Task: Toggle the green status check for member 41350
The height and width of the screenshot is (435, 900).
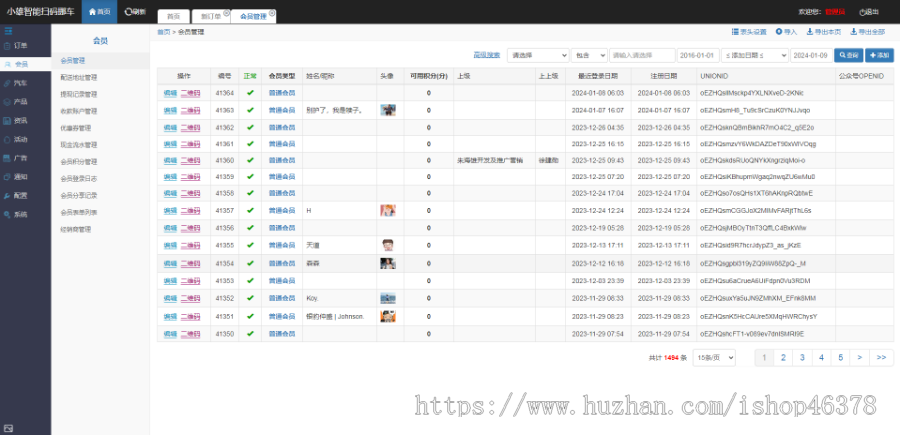Action: [250, 333]
